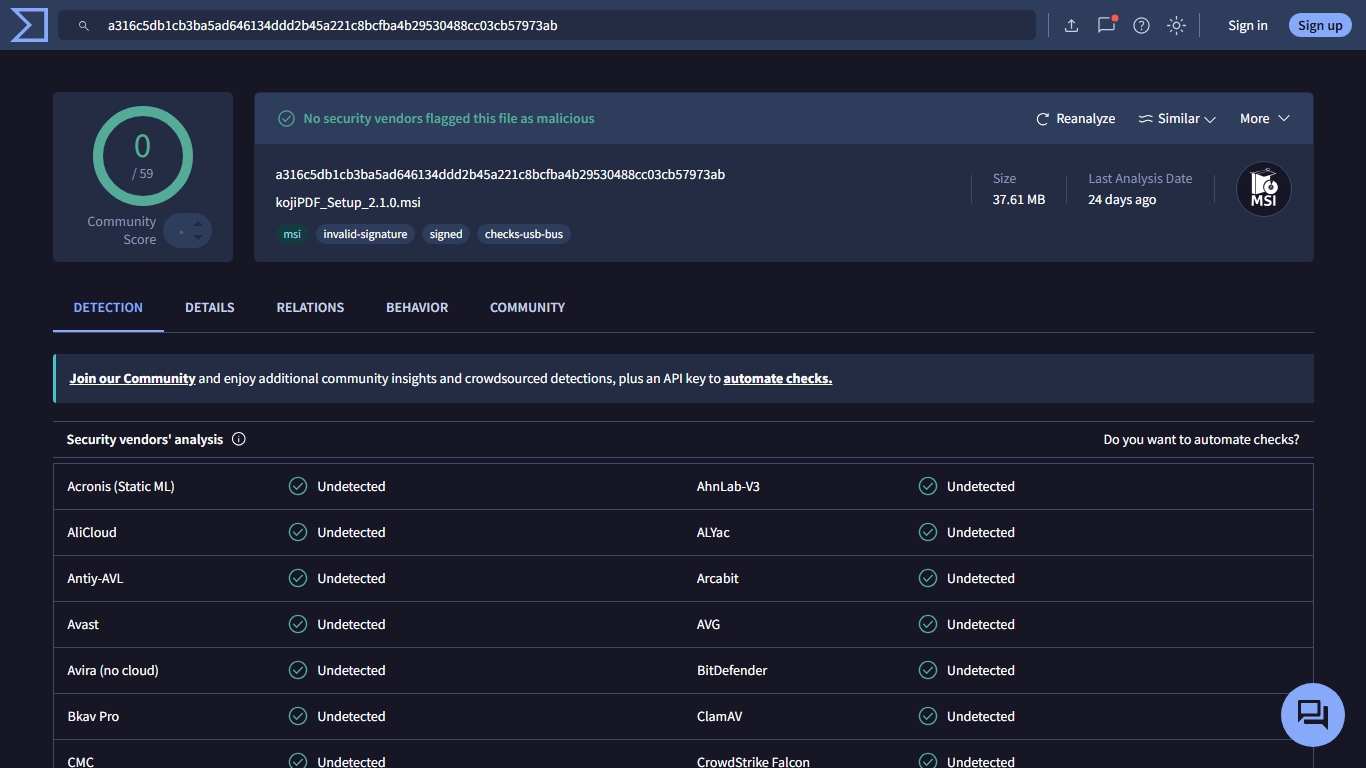
Task: Click the Reanalyze button
Action: click(1075, 118)
